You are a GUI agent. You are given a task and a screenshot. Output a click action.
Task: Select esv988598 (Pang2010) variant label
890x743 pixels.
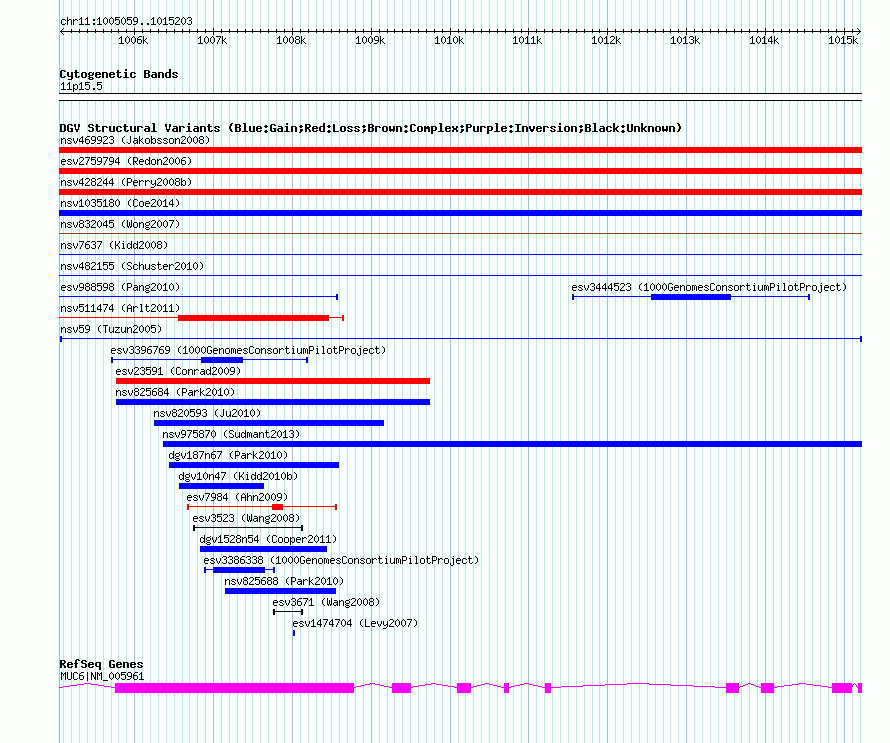[x=120, y=287]
